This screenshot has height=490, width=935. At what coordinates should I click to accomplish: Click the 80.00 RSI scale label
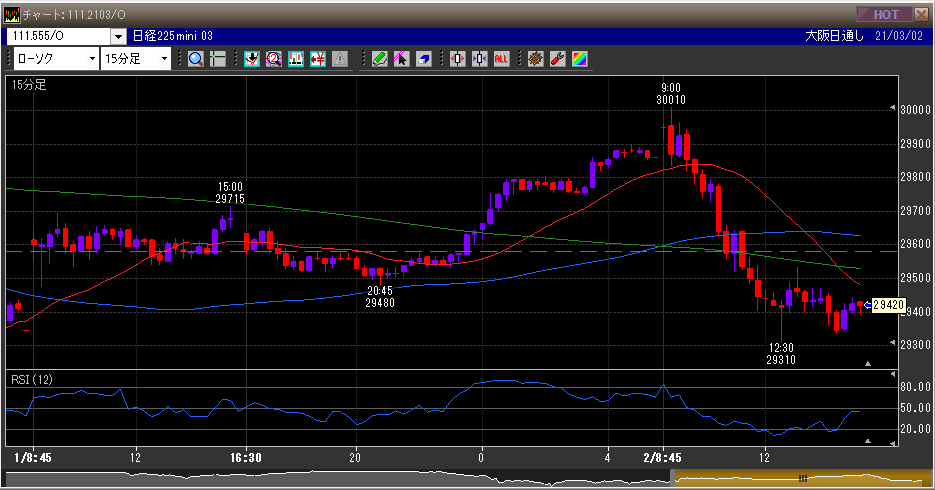(x=915, y=387)
